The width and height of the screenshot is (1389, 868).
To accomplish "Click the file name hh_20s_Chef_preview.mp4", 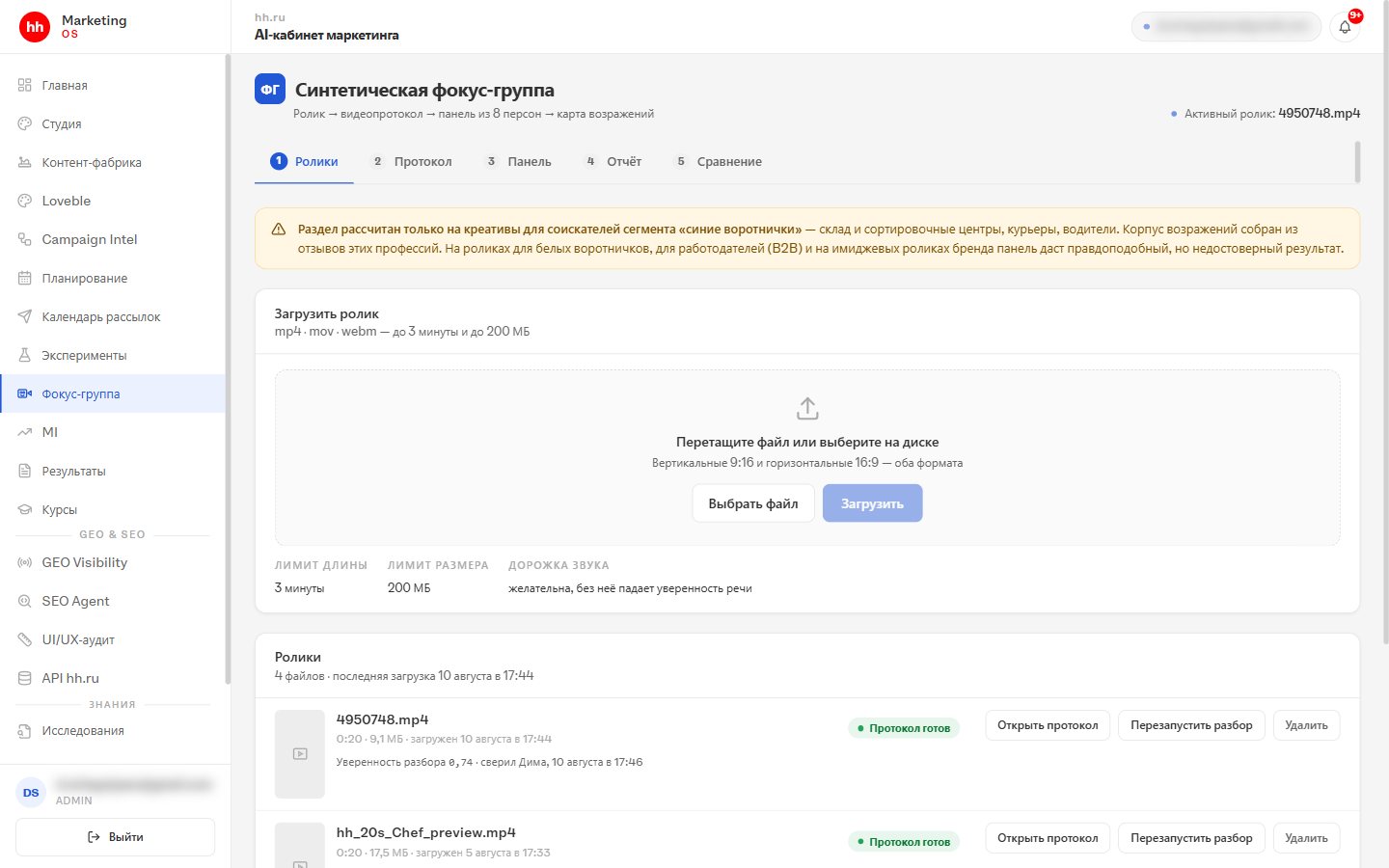I will tap(426, 832).
